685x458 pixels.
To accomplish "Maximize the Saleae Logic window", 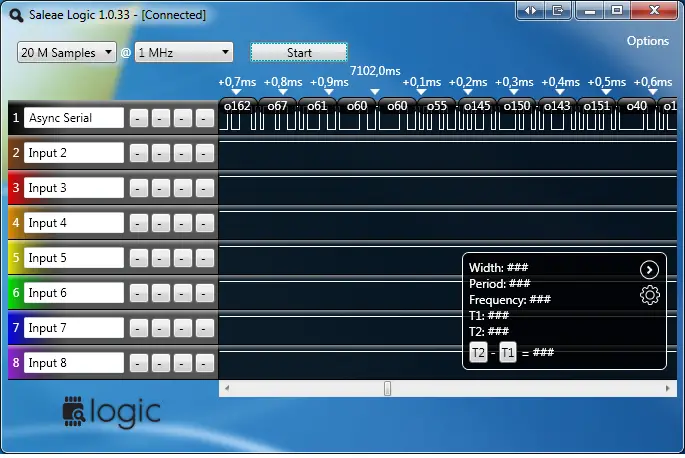I will click(x=617, y=10).
